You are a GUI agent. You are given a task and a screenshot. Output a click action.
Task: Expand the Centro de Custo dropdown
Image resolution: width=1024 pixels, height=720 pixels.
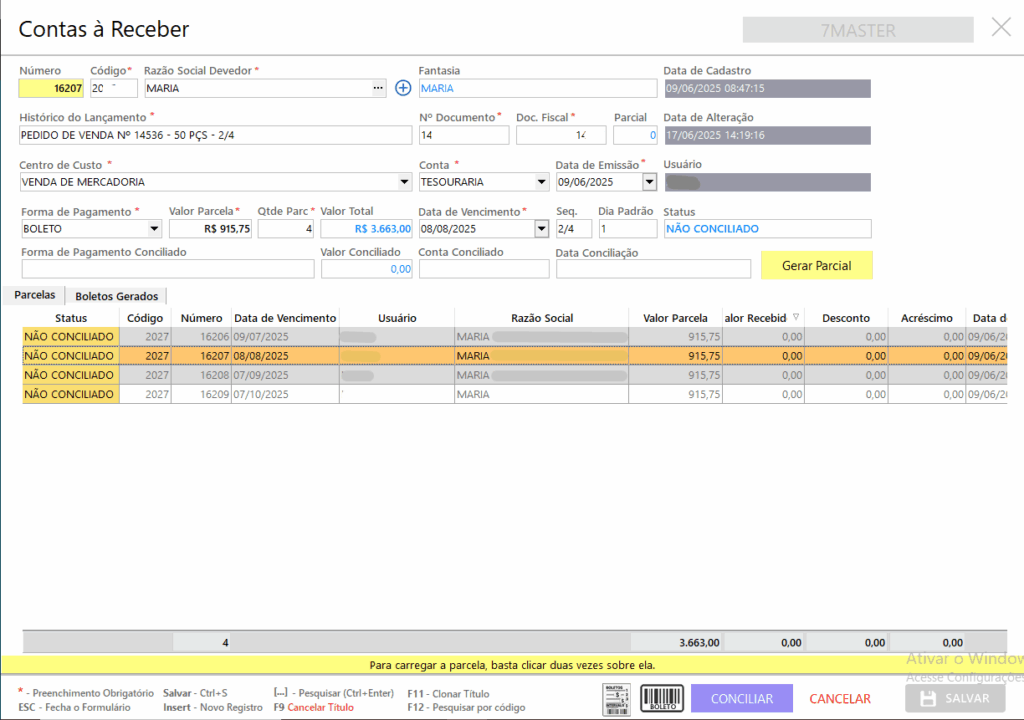pyautogui.click(x=404, y=182)
